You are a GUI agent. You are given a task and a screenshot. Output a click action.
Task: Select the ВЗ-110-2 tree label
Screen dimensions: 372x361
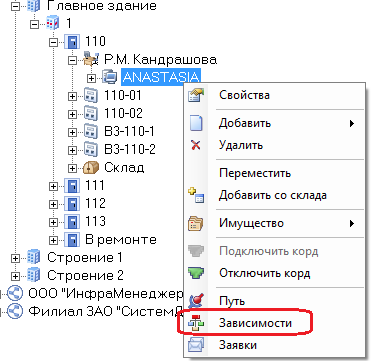coord(130,150)
